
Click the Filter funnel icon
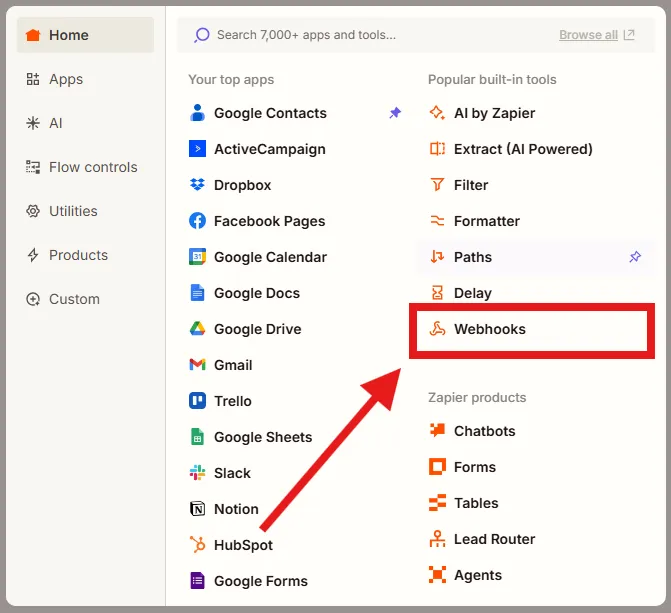(x=437, y=184)
